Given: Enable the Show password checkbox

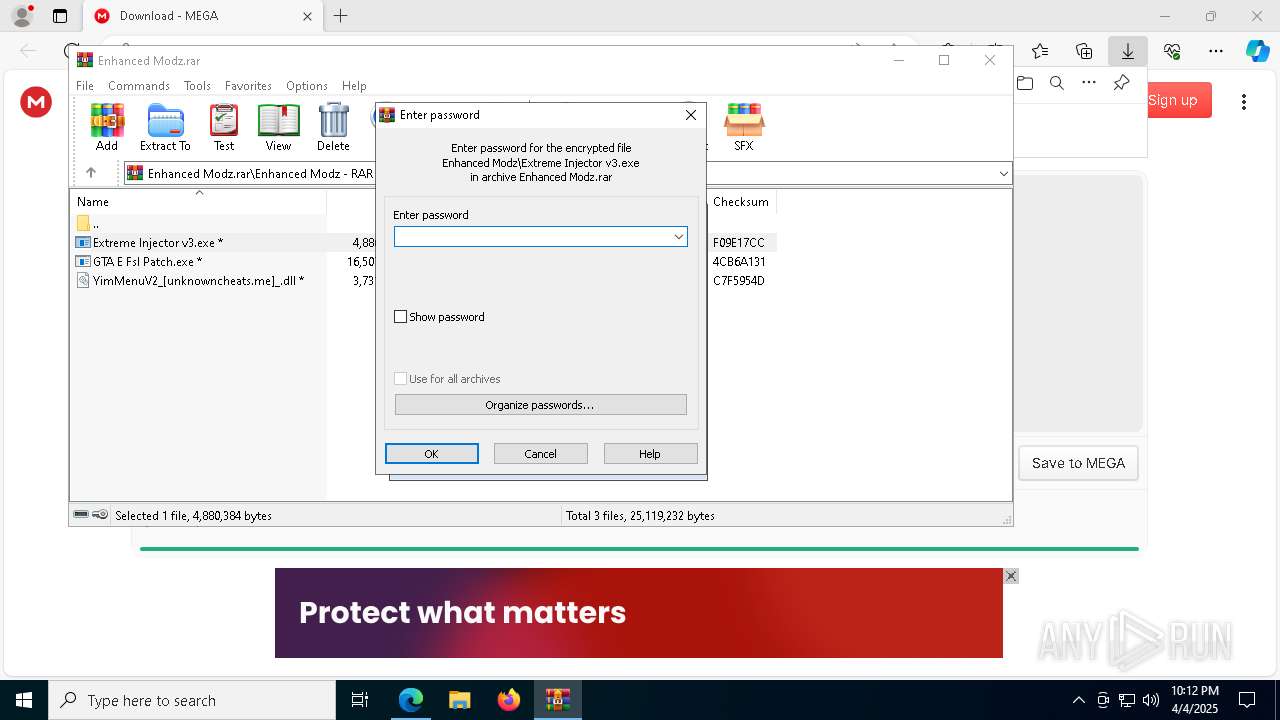Looking at the screenshot, I should coord(401,317).
